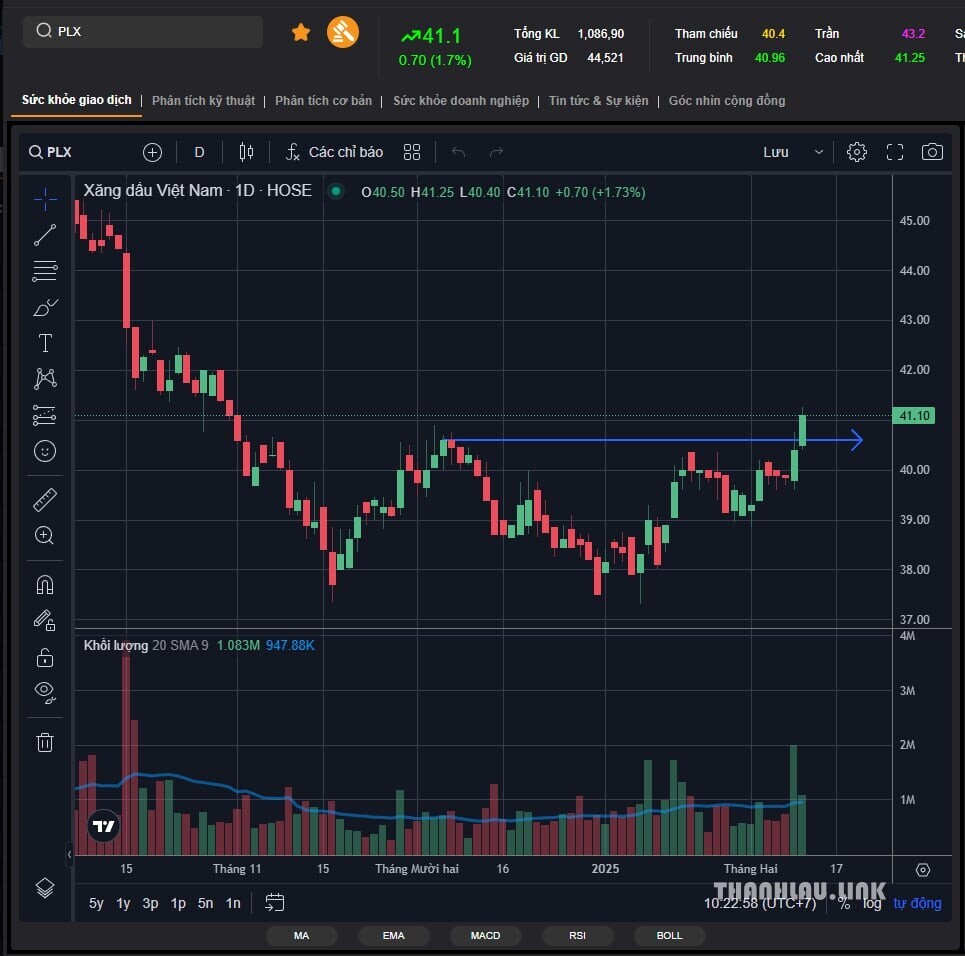965x956 pixels.
Task: Select the brush drawing tool
Action: click(x=45, y=307)
